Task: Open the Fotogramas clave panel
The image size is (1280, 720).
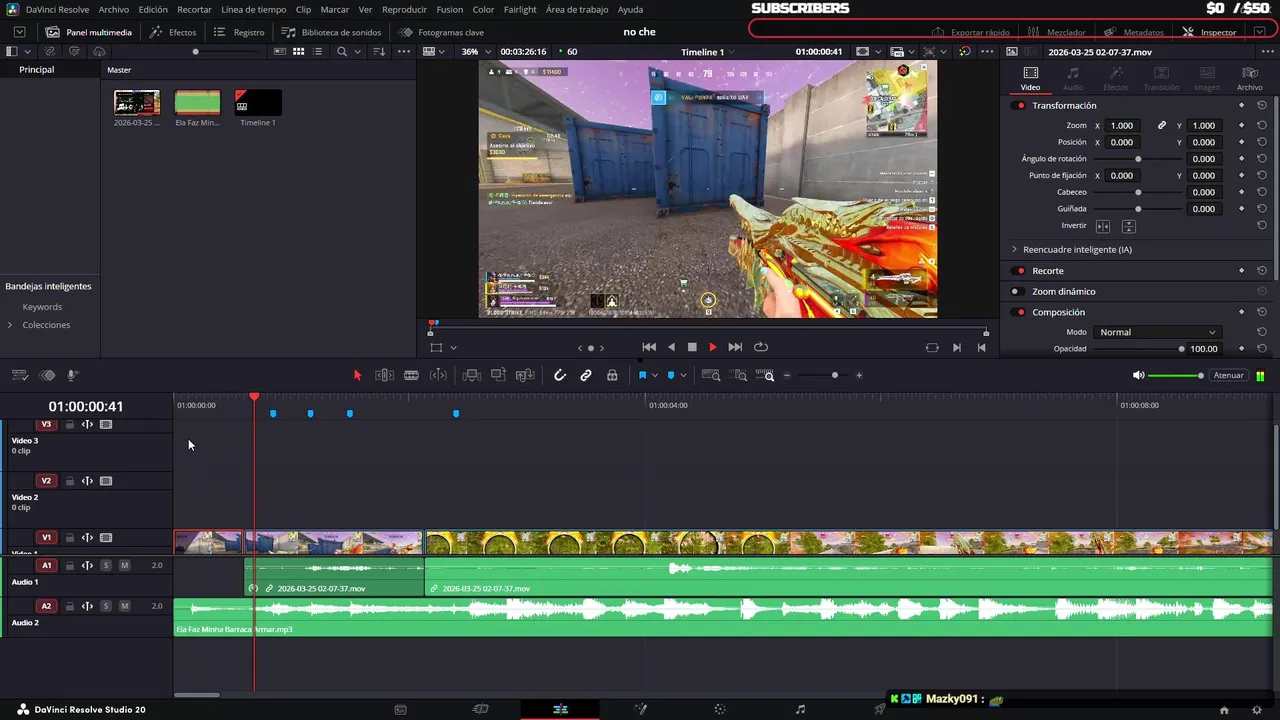Action: (441, 32)
